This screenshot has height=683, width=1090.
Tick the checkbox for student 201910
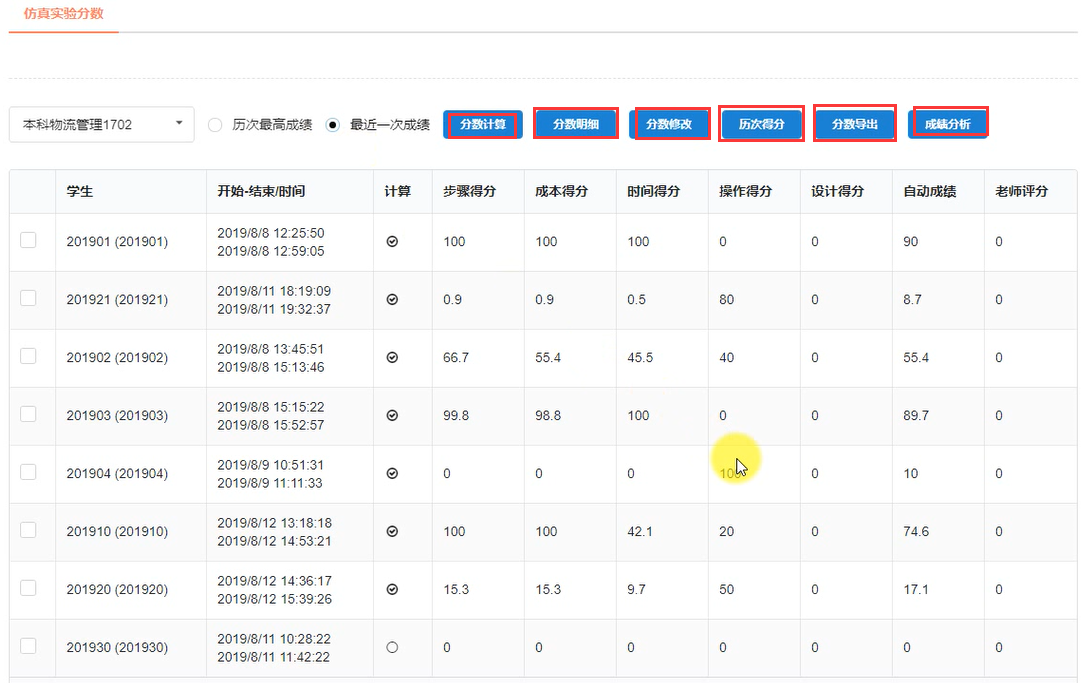pyautogui.click(x=28, y=530)
